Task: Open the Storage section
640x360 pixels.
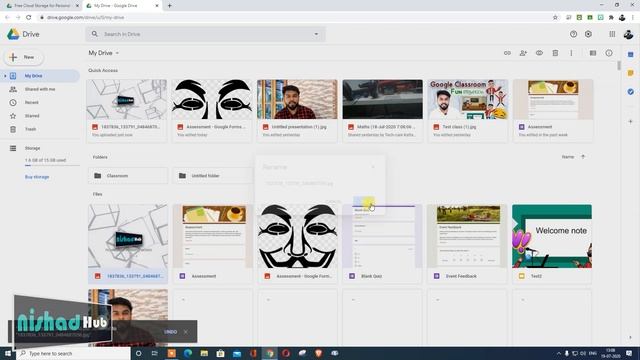Action: 32,148
